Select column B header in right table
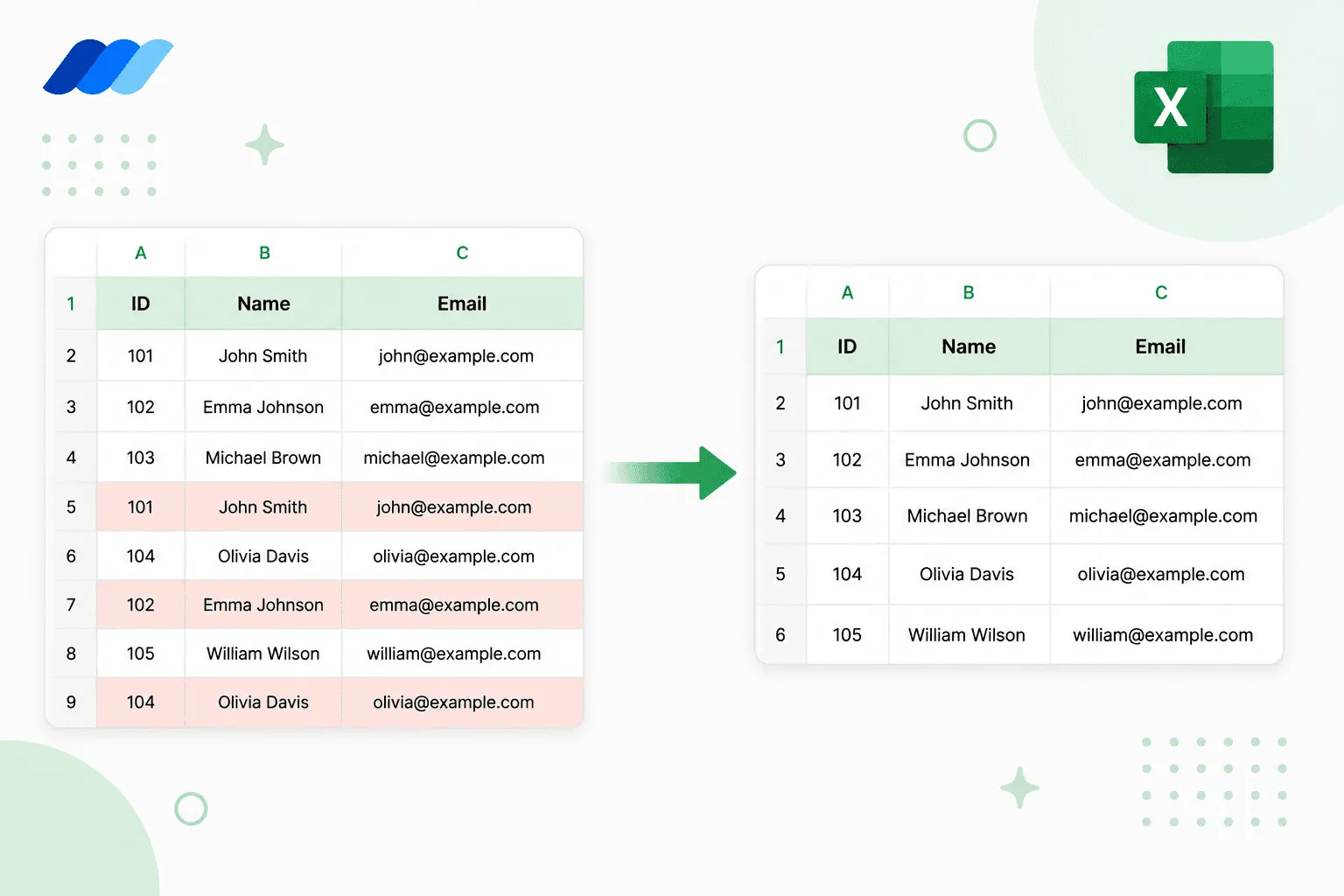Image resolution: width=1344 pixels, height=896 pixels. [x=969, y=293]
